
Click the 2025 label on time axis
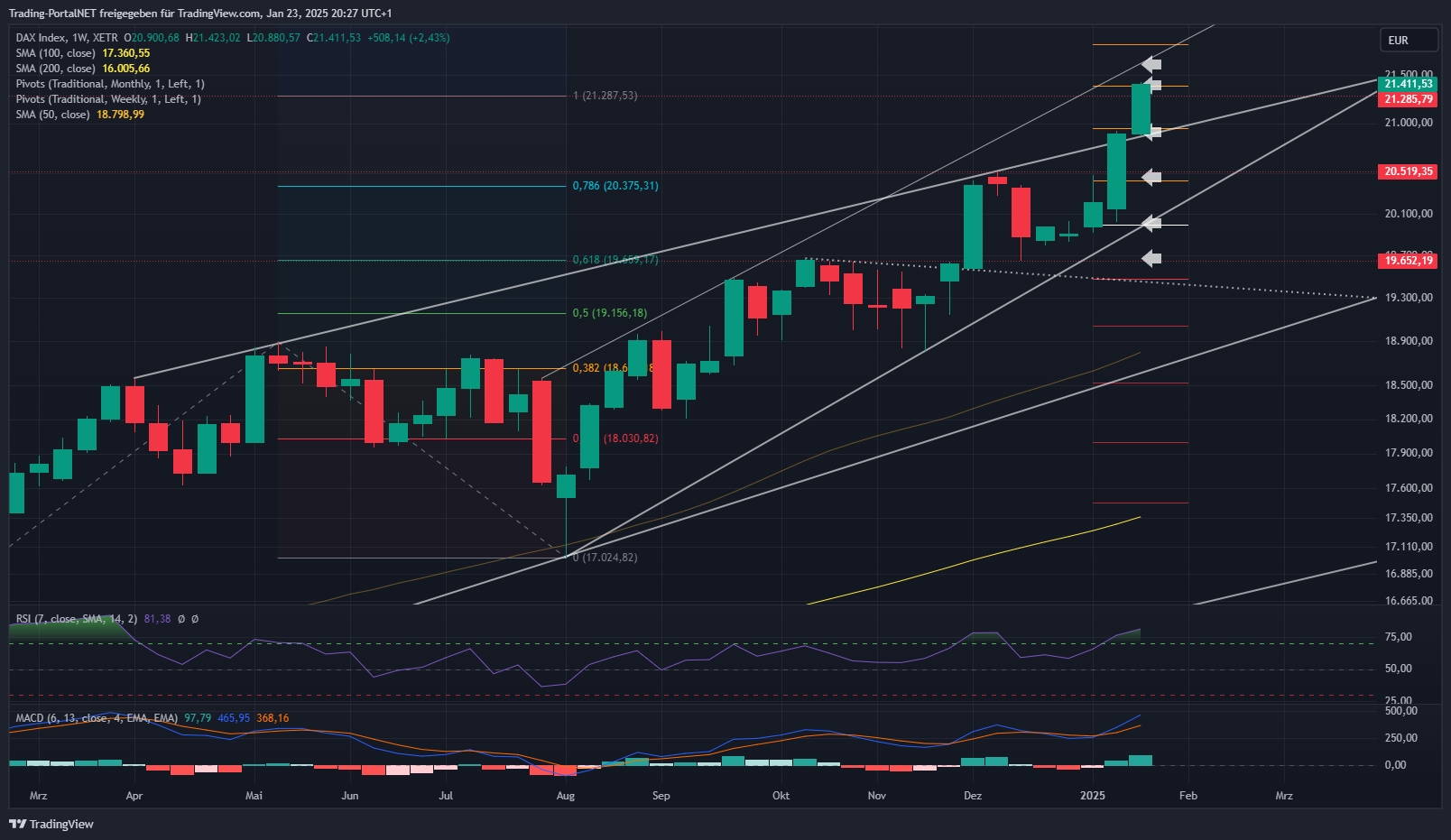tap(1093, 796)
